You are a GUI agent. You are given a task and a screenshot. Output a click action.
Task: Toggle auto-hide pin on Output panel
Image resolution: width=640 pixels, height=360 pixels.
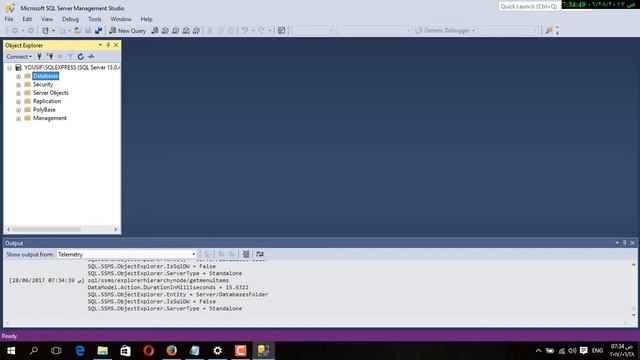coord(624,243)
